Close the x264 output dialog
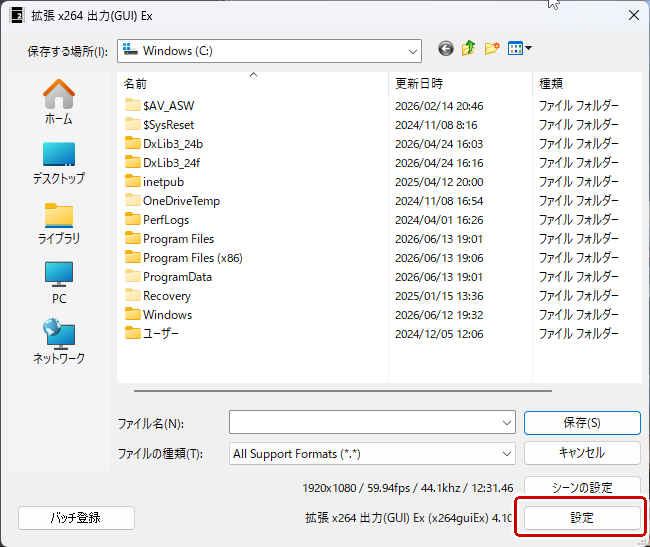This screenshot has width=650, height=547. 633,15
